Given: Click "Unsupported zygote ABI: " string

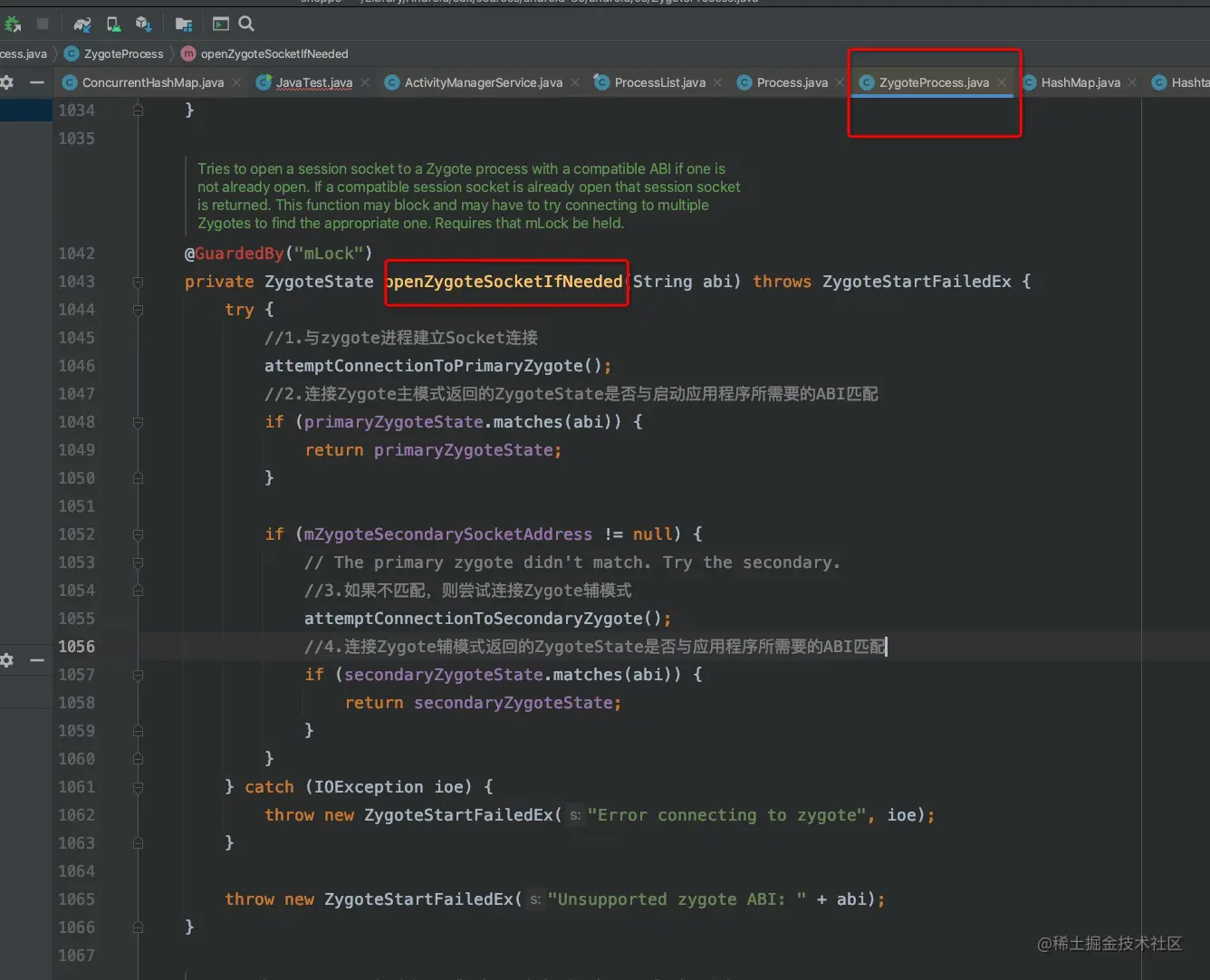Looking at the screenshot, I should [x=677, y=899].
